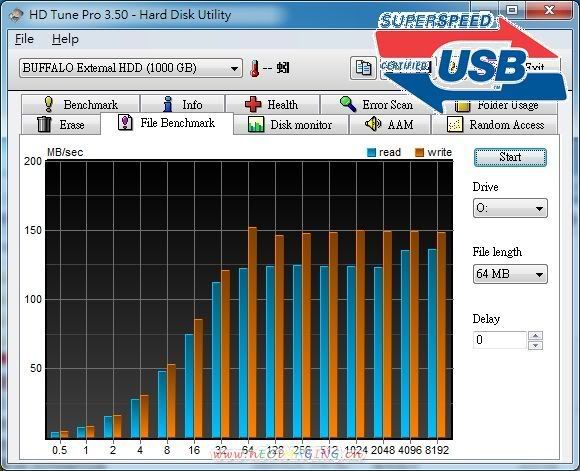This screenshot has width=580, height=471.
Task: Click the Random Access scatter icon
Action: click(x=455, y=124)
